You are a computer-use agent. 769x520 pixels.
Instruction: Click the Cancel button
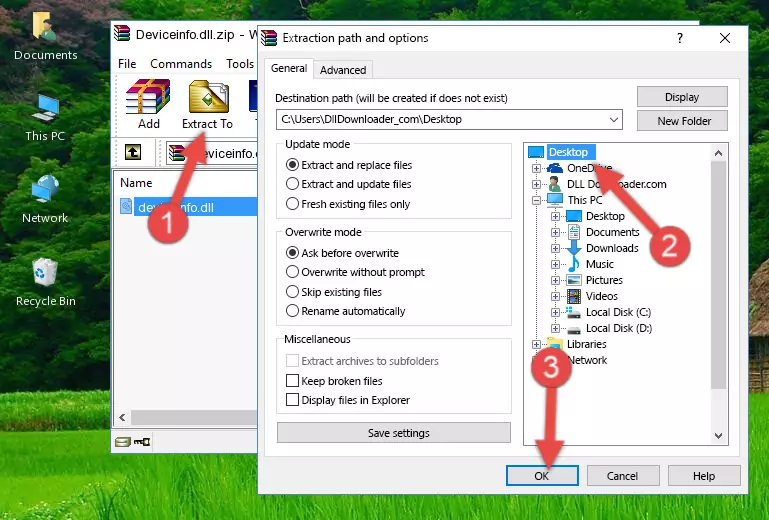[x=623, y=476]
